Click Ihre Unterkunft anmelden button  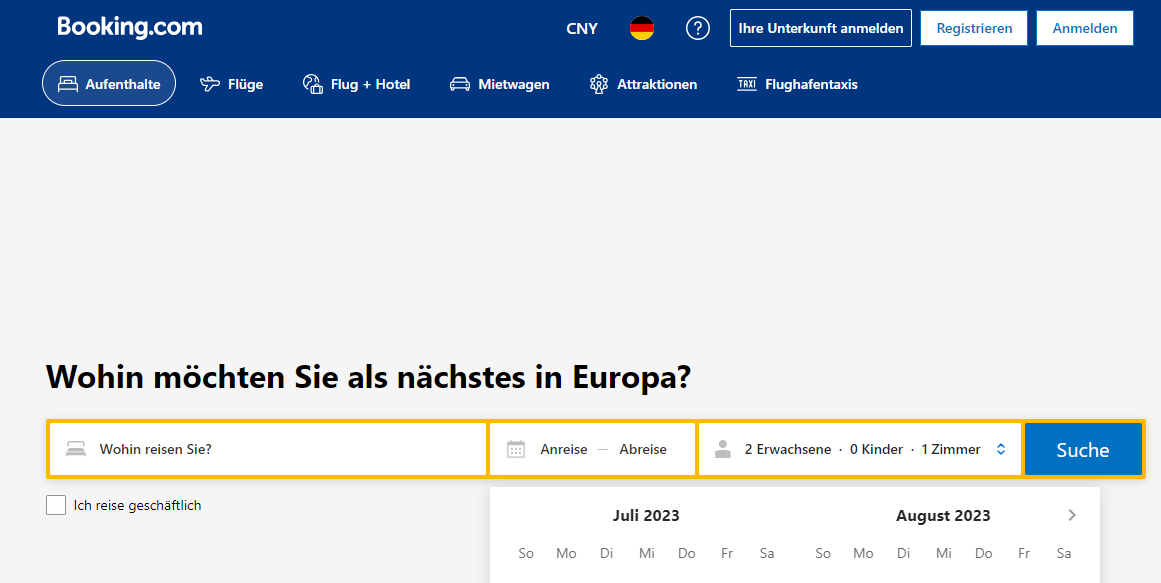(x=821, y=28)
